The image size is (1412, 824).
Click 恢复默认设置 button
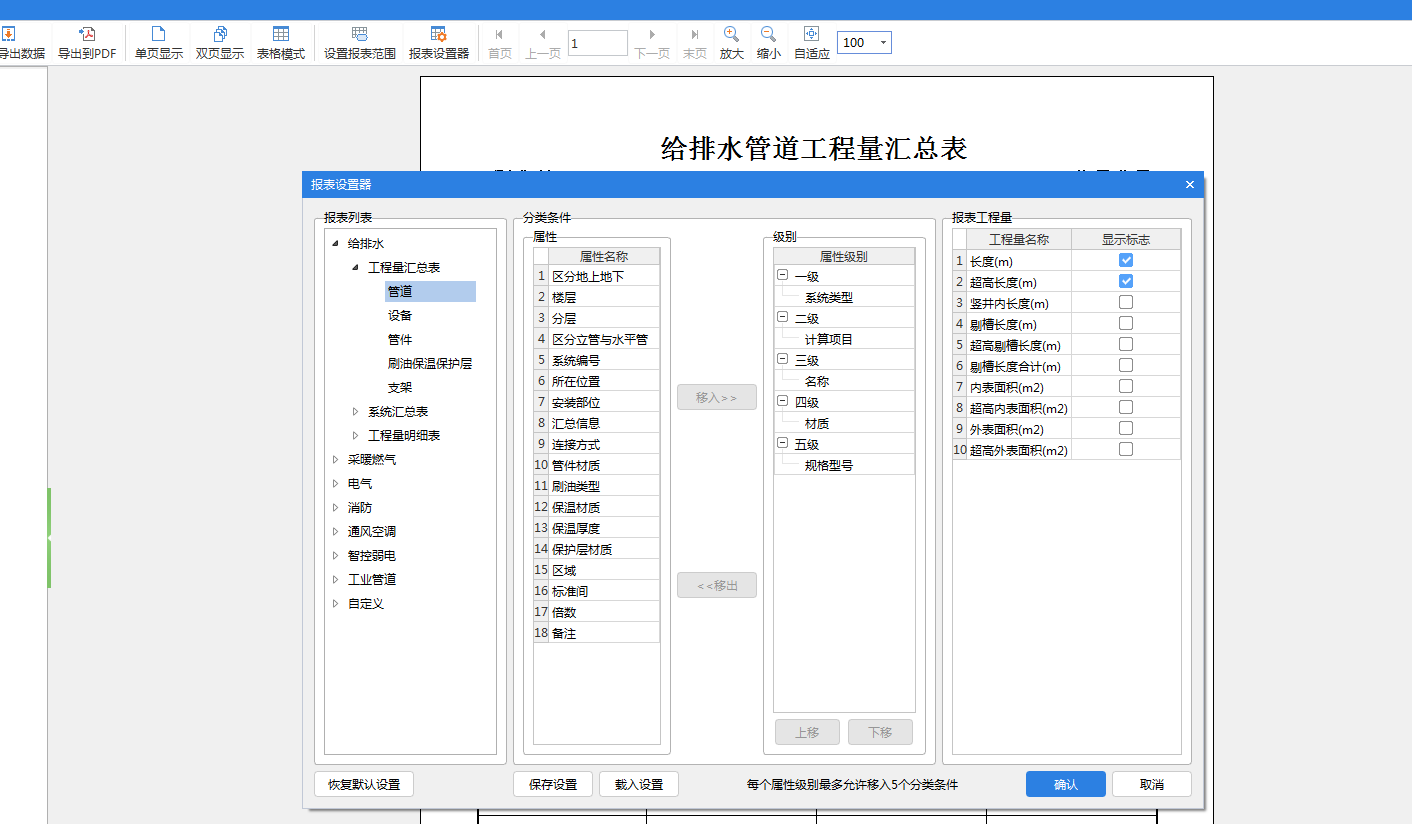[x=364, y=784]
